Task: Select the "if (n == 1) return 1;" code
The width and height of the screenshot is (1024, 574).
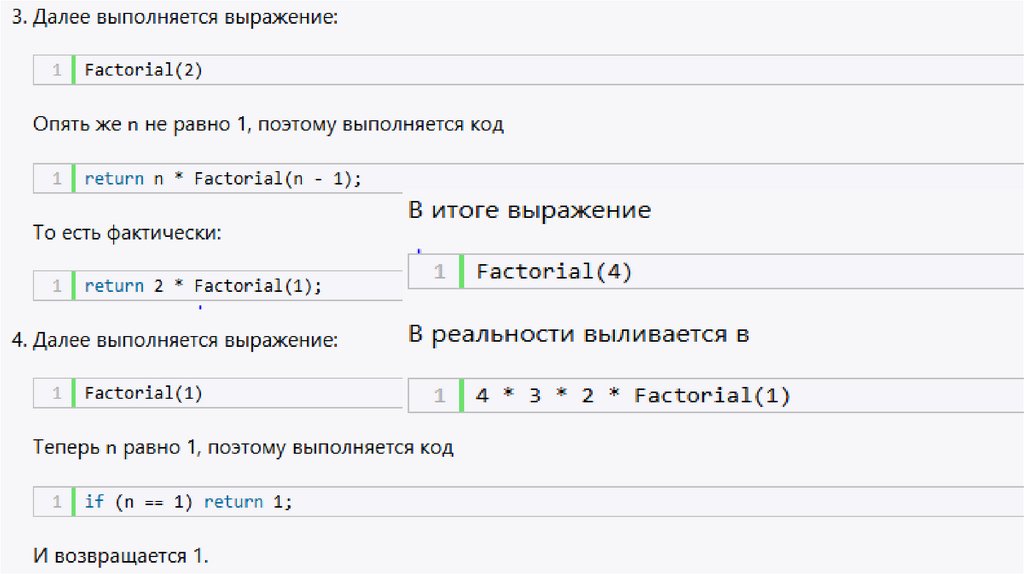Action: (188, 501)
